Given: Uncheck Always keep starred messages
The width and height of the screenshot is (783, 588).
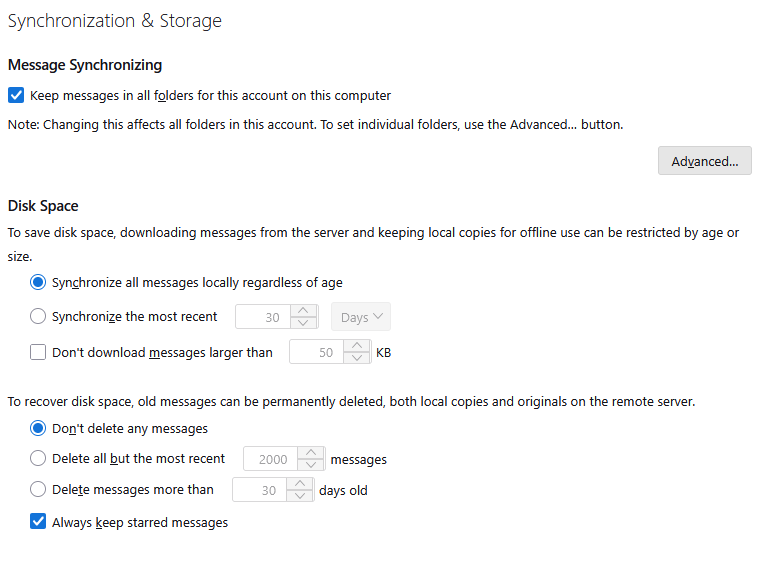Looking at the screenshot, I should 39,522.
